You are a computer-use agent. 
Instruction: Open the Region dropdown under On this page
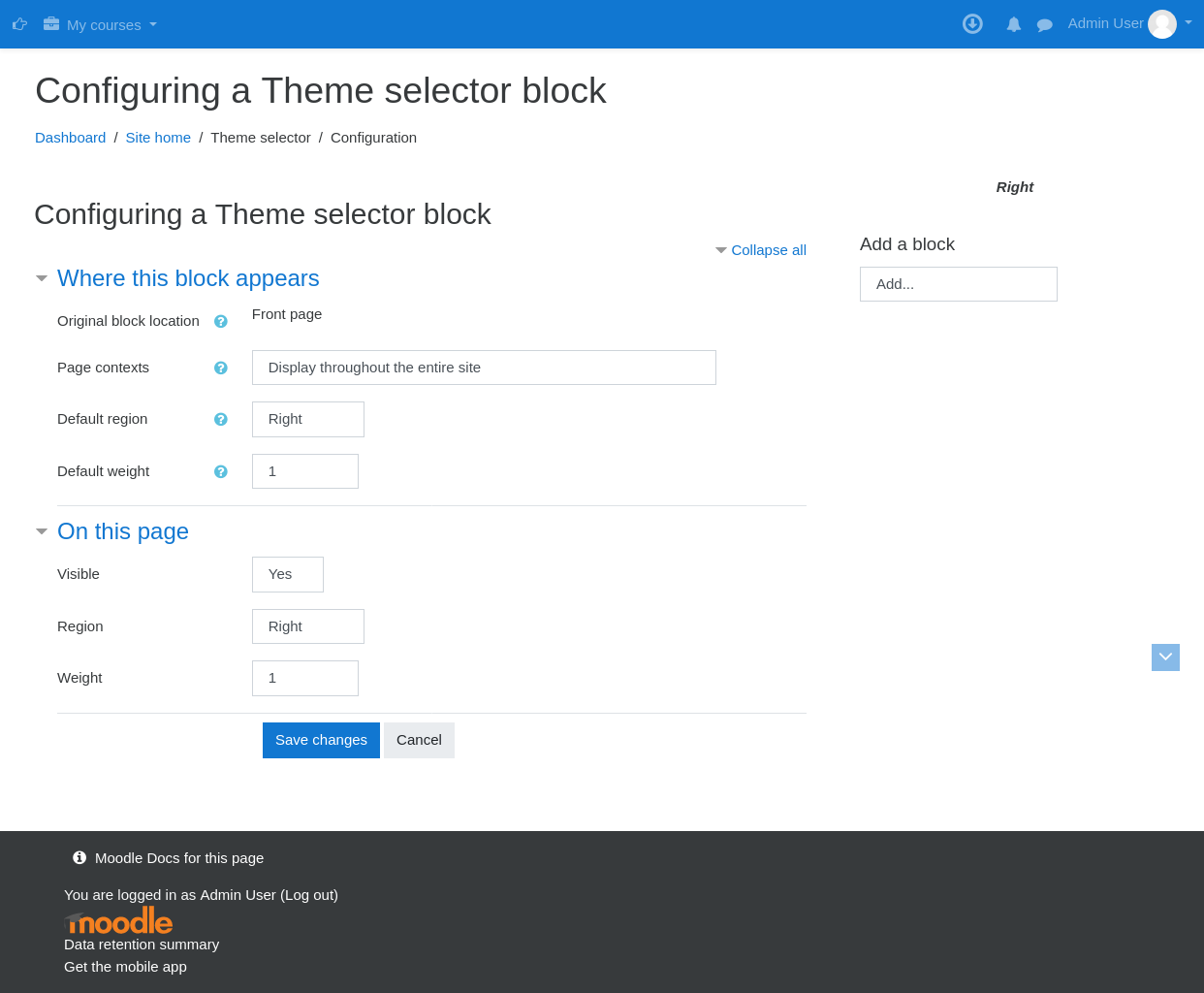(x=308, y=626)
